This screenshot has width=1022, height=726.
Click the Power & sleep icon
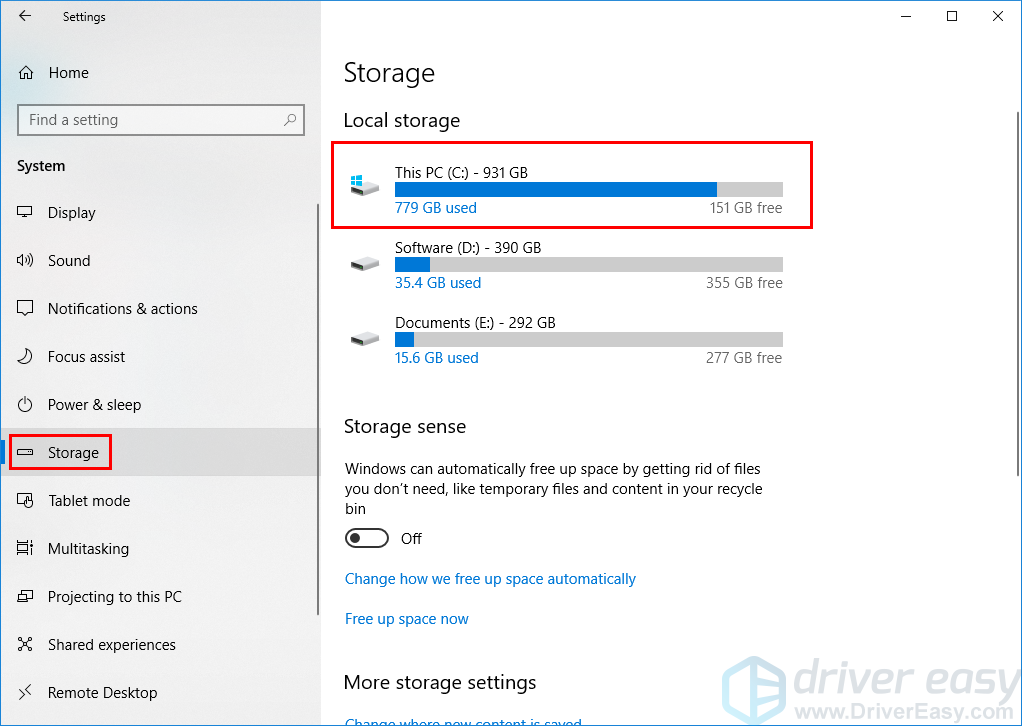tap(26, 404)
